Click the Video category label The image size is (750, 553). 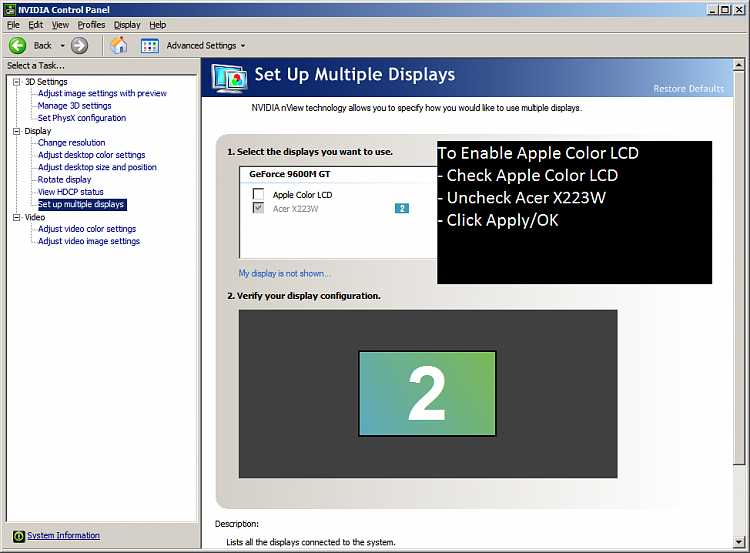point(35,217)
